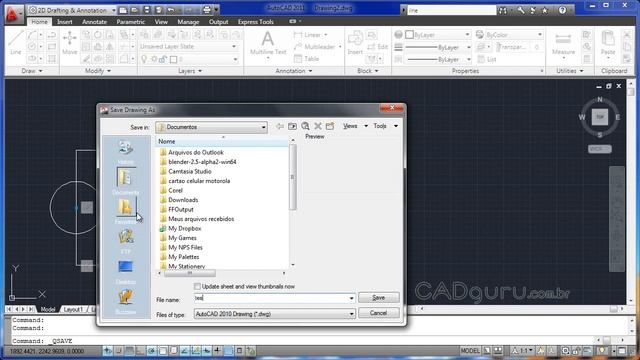Check Update sheet and view thumbnails now
The image size is (640, 360).
point(198,287)
